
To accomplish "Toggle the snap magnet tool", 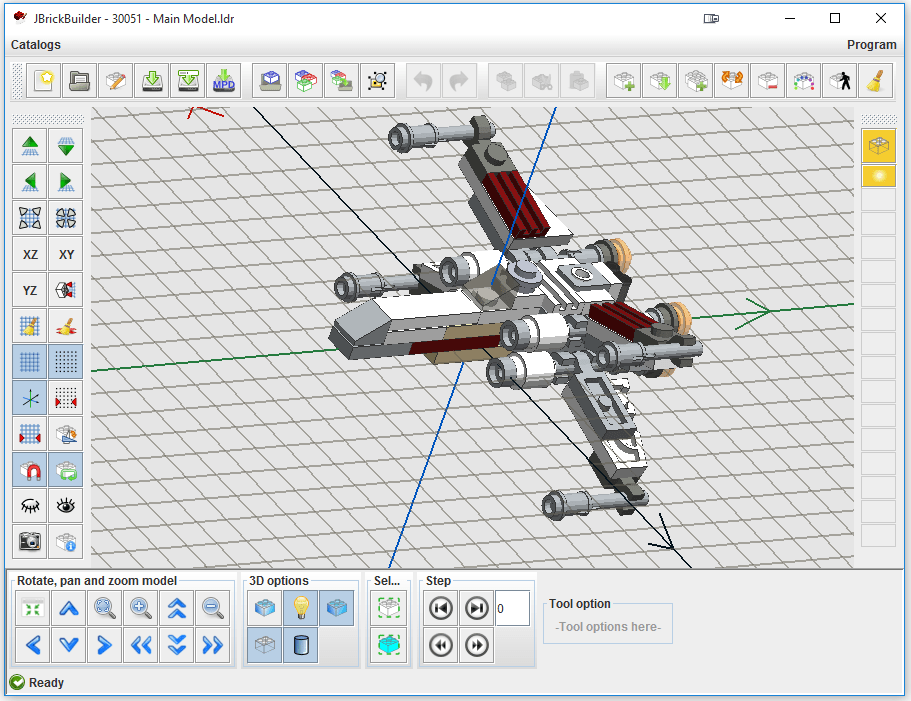I will tap(29, 470).
